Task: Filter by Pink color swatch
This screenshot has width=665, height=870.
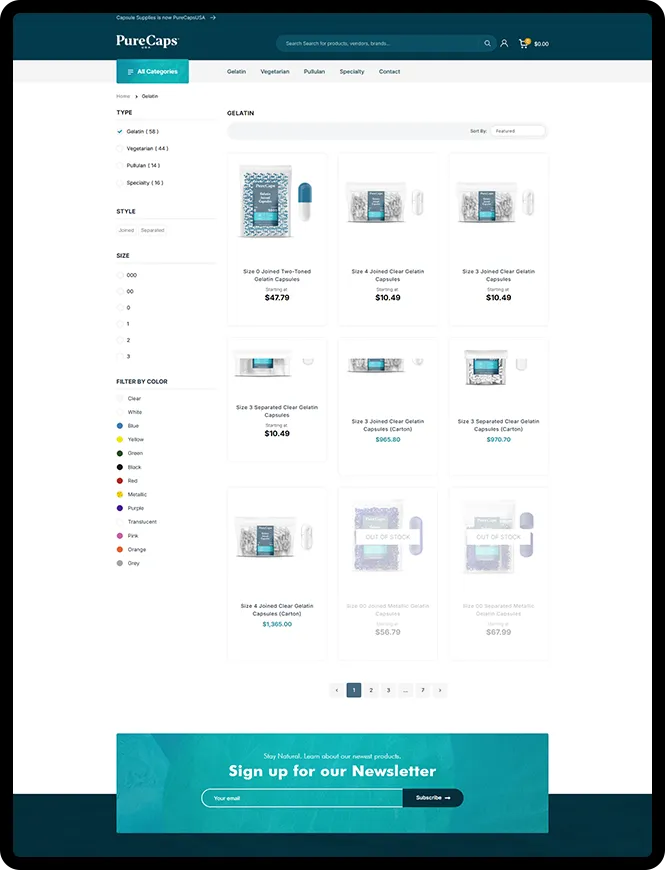Action: (x=120, y=536)
